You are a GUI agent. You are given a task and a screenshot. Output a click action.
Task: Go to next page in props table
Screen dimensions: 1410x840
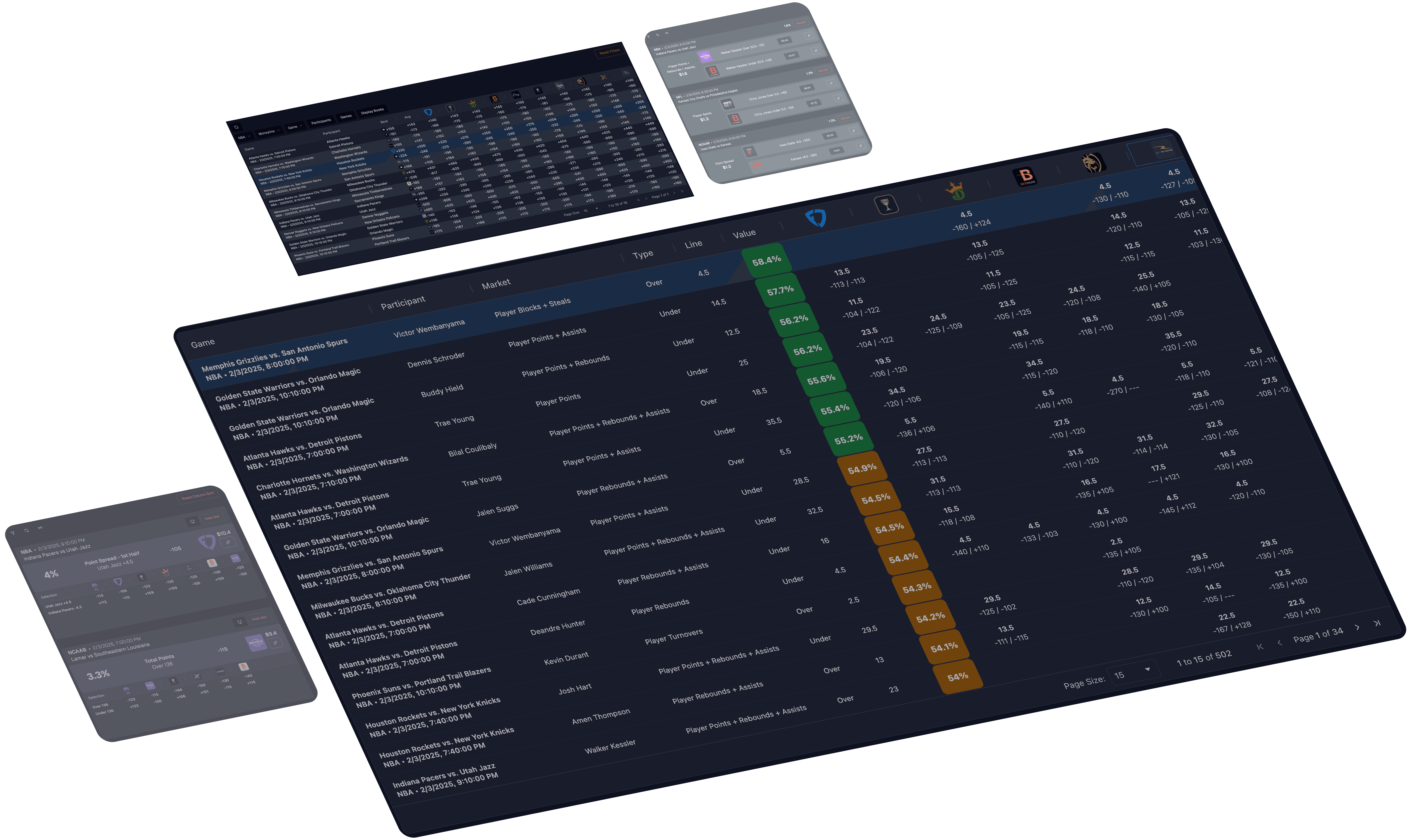tap(1357, 627)
